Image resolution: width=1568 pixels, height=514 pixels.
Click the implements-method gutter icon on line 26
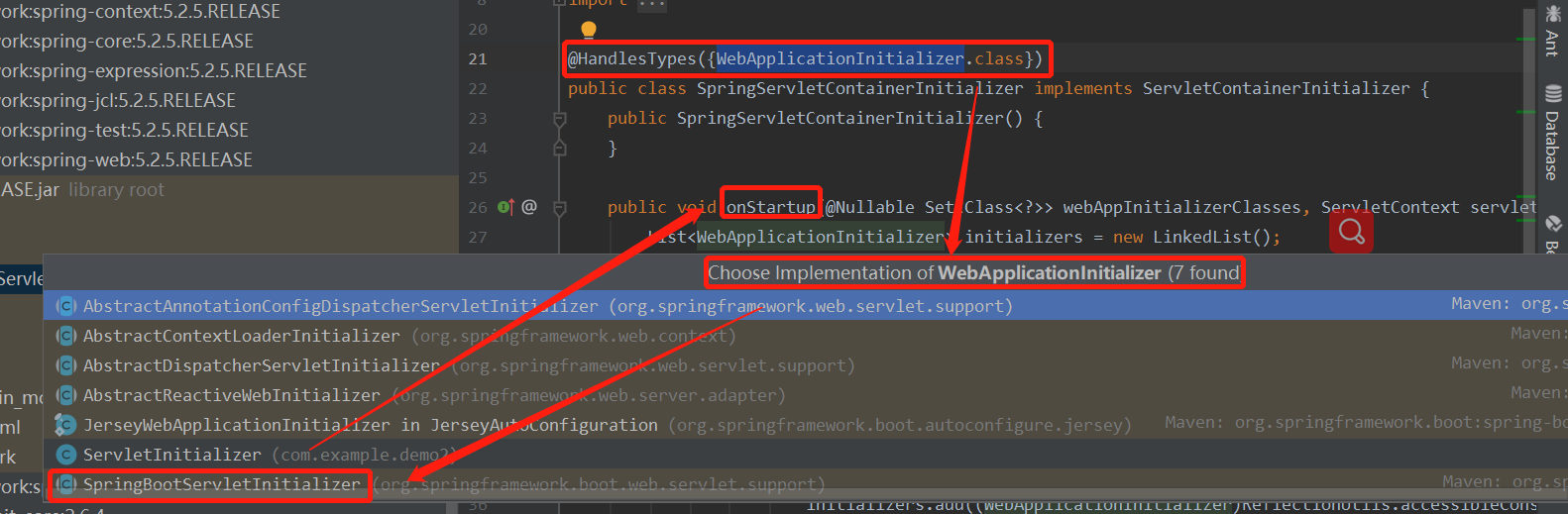pos(505,207)
